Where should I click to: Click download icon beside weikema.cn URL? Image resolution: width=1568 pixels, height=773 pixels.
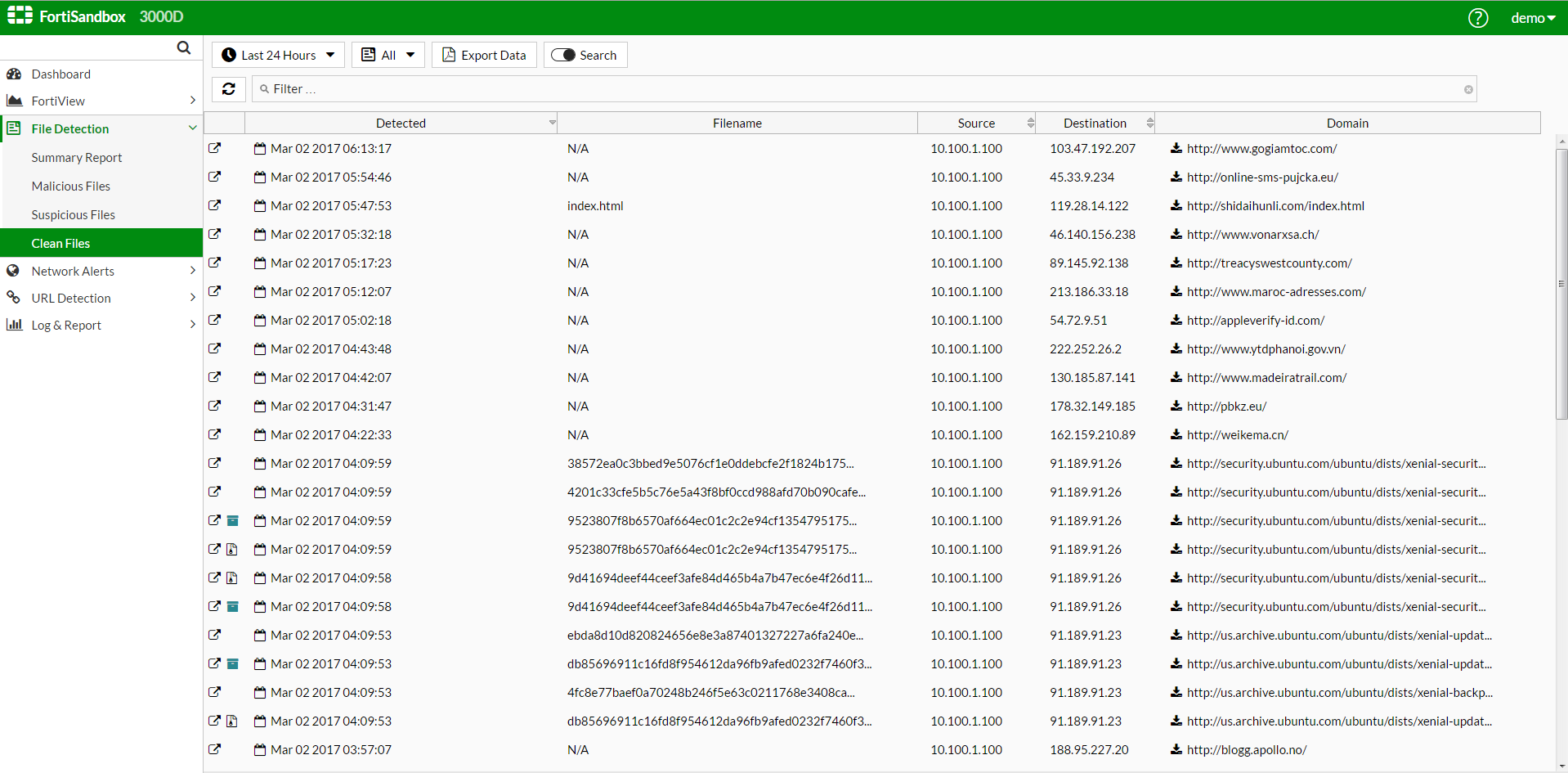(x=1176, y=434)
